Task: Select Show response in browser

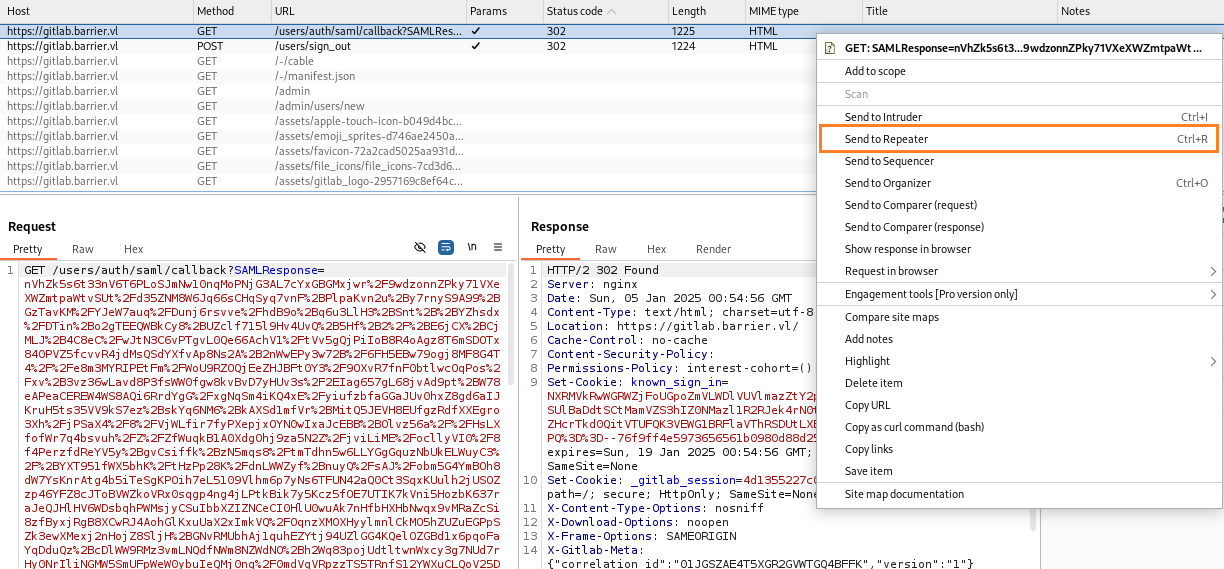Action: click(1018, 249)
